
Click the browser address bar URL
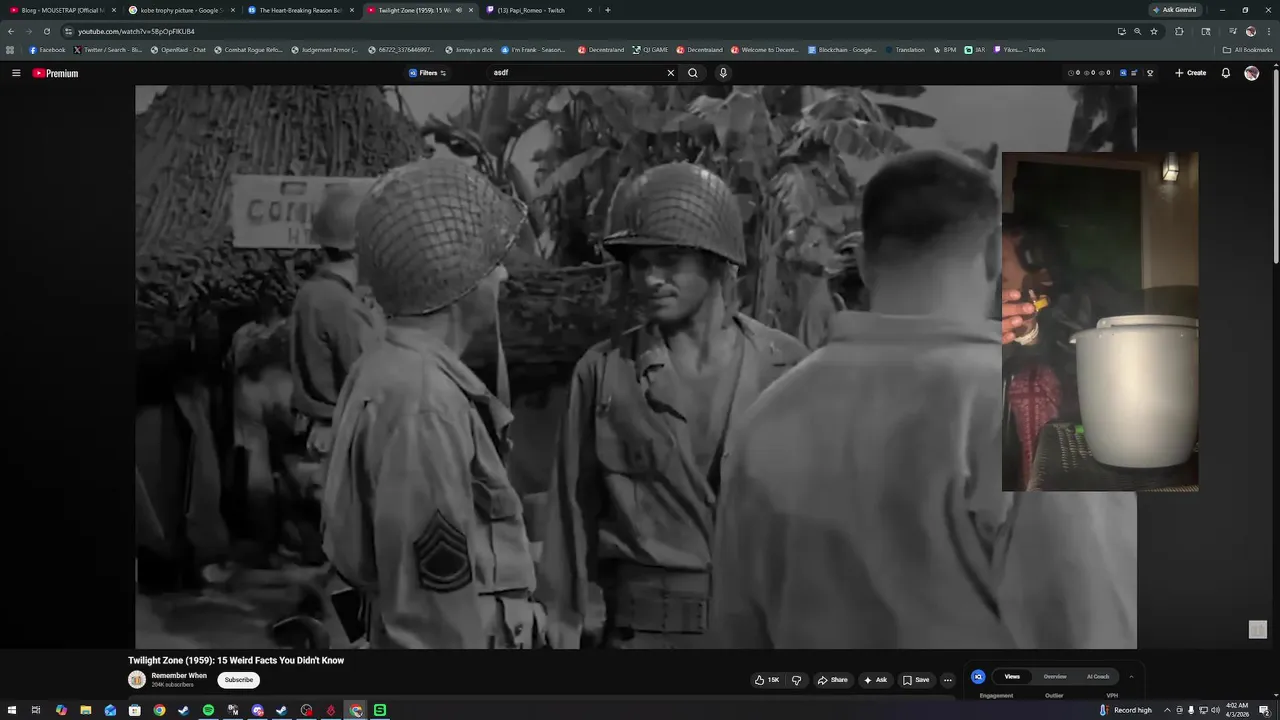tap(136, 31)
